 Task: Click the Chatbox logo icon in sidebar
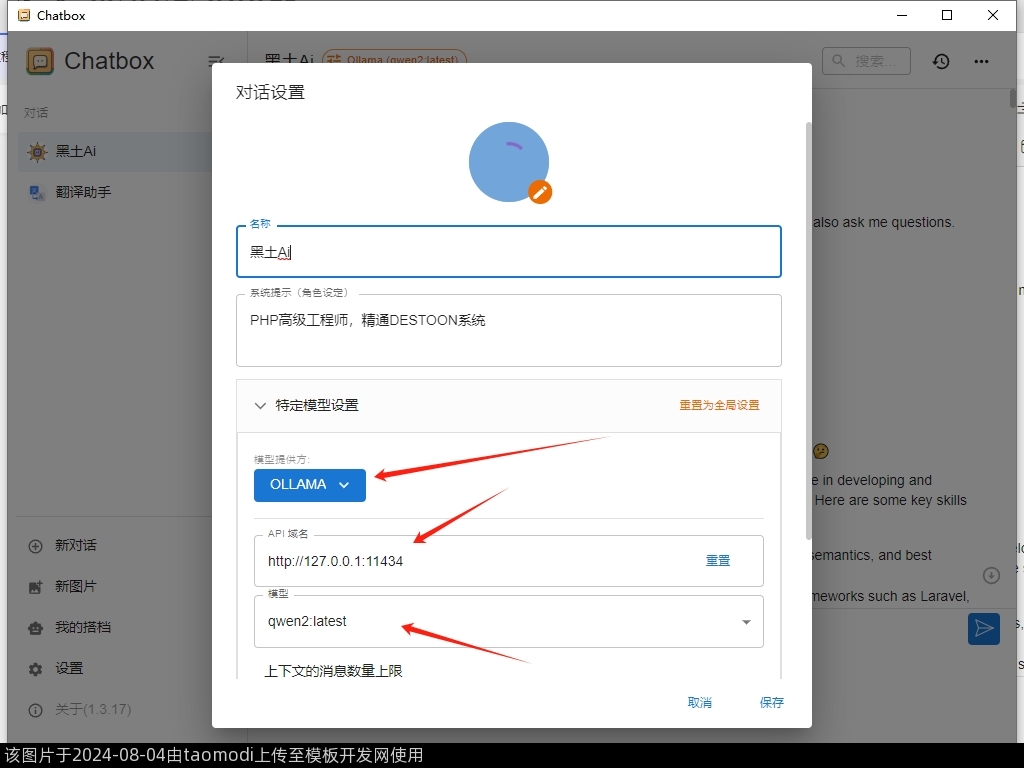click(40, 61)
